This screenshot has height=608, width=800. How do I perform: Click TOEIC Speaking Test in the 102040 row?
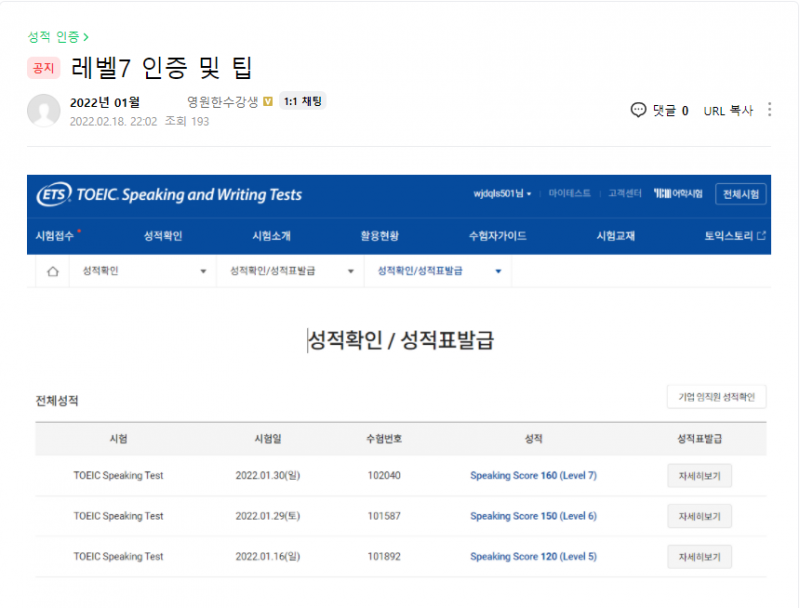click(x=118, y=475)
